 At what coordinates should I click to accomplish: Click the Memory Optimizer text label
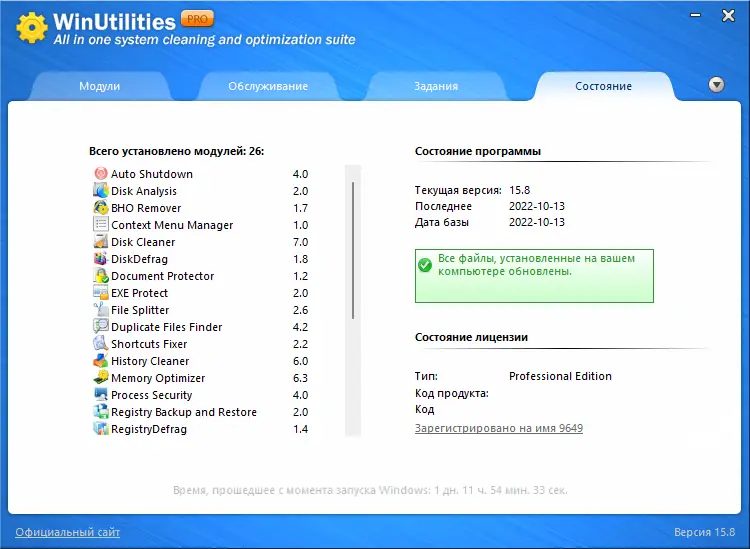tap(158, 378)
